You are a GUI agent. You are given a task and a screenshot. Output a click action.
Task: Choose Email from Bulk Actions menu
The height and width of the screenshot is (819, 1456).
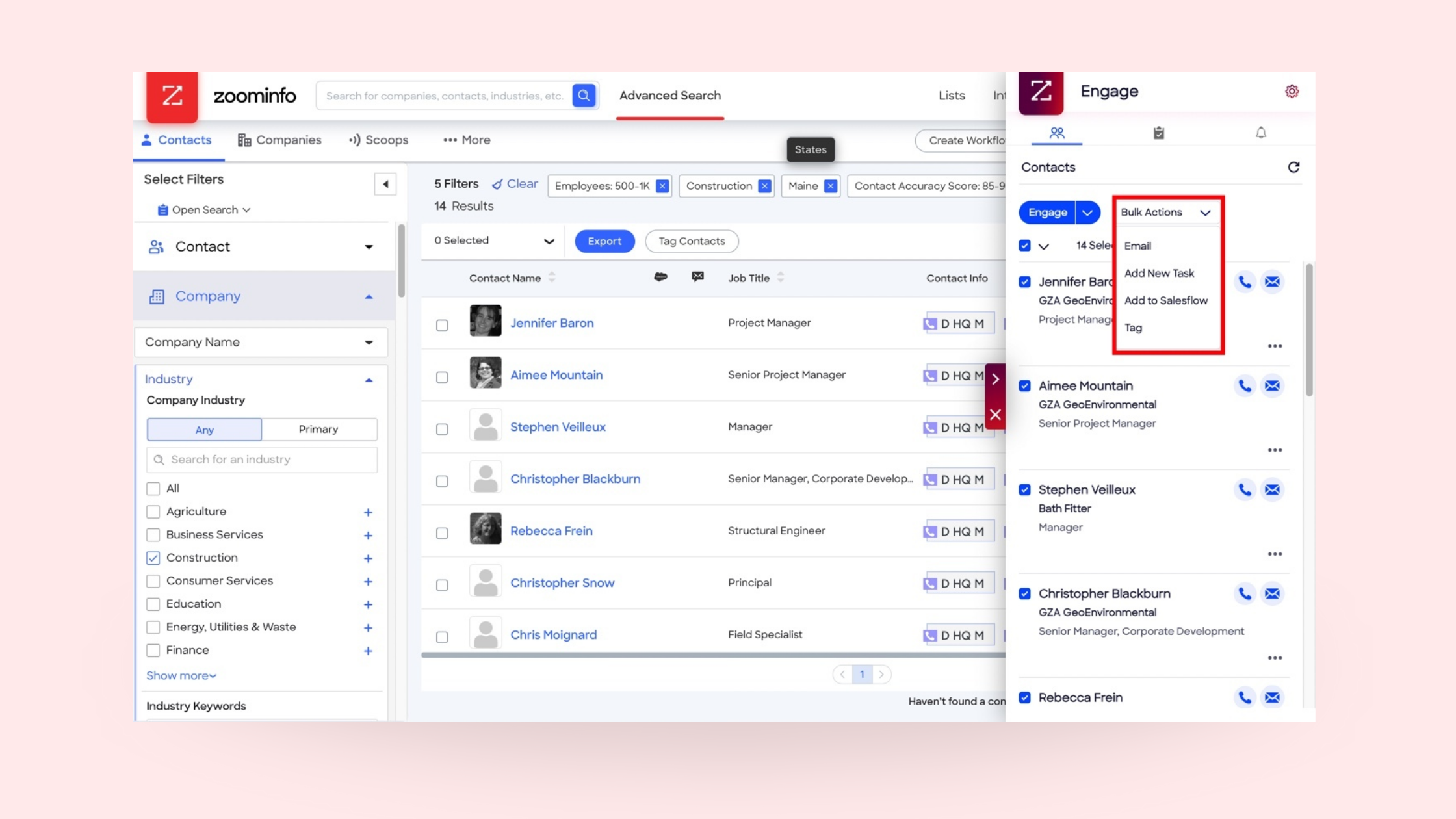(x=1137, y=246)
